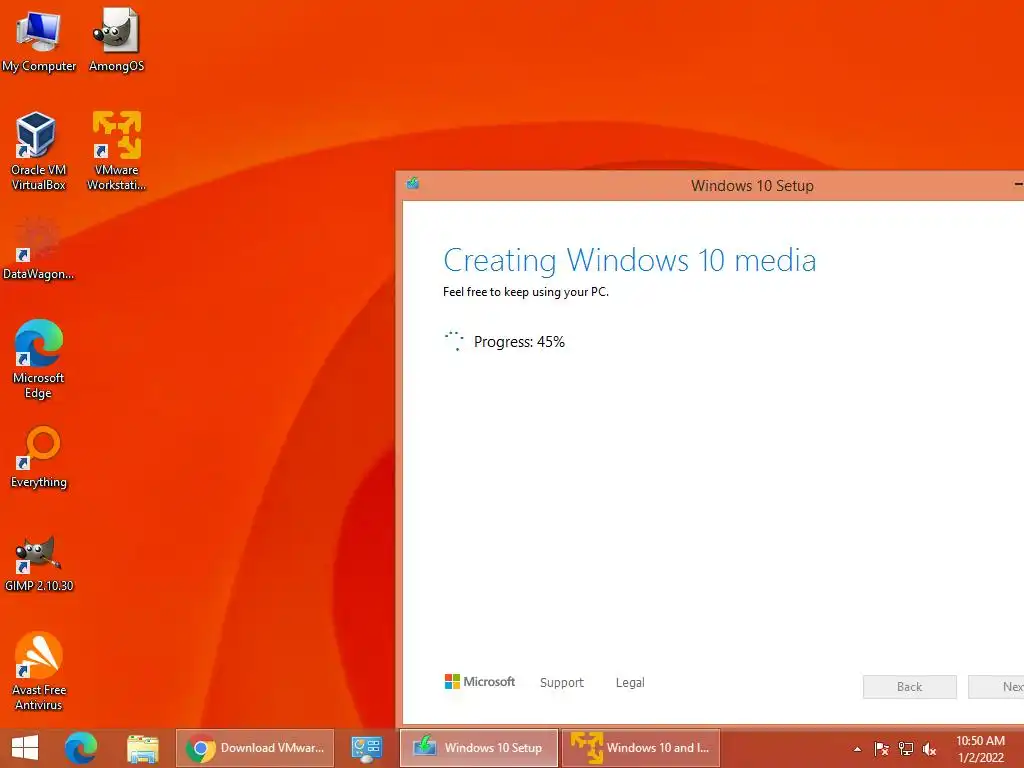Click the Feel free to keep using your PC text
Viewport: 1024px width, 768px height.
[526, 292]
